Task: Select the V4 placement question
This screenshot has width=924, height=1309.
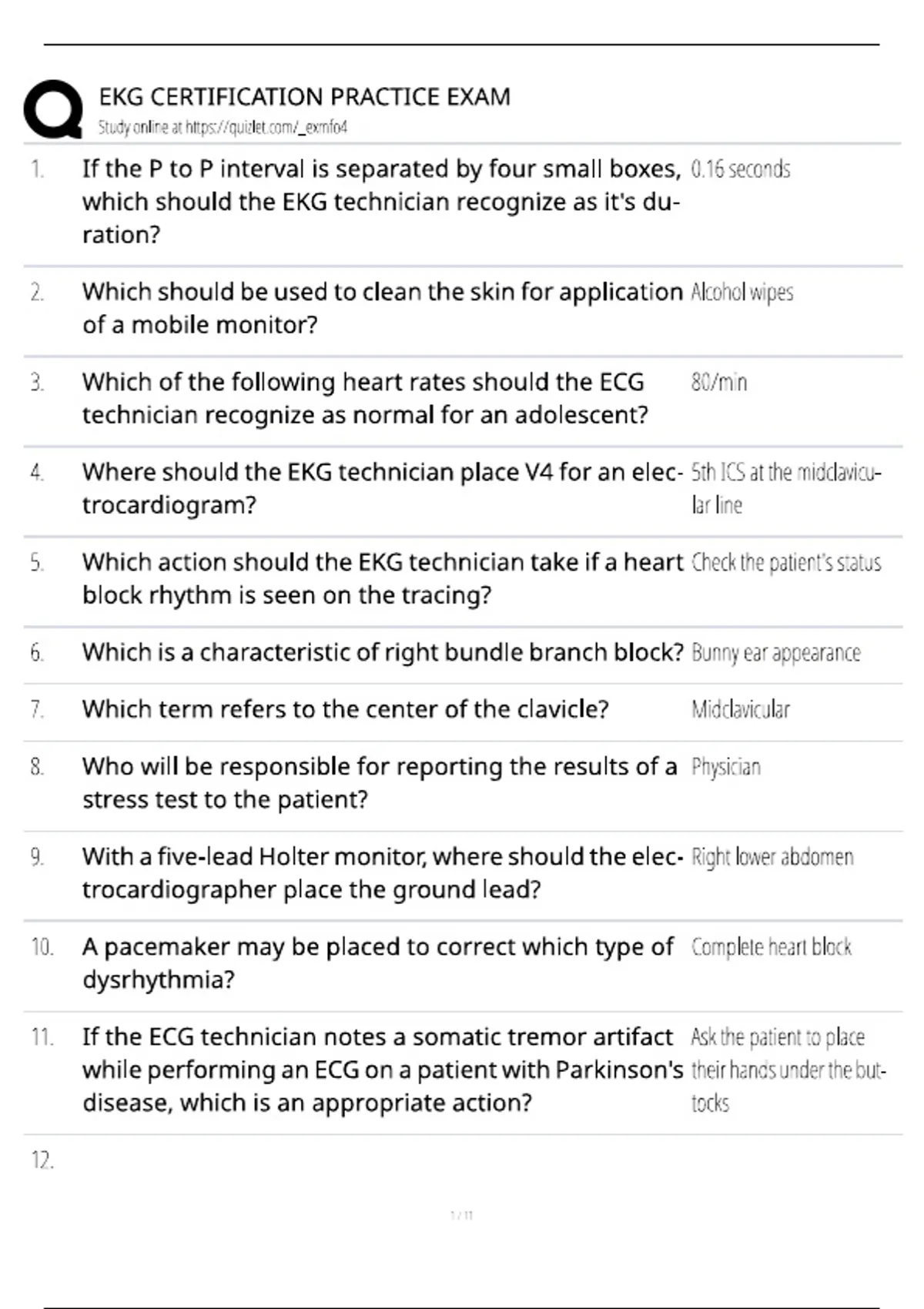Action: (382, 488)
